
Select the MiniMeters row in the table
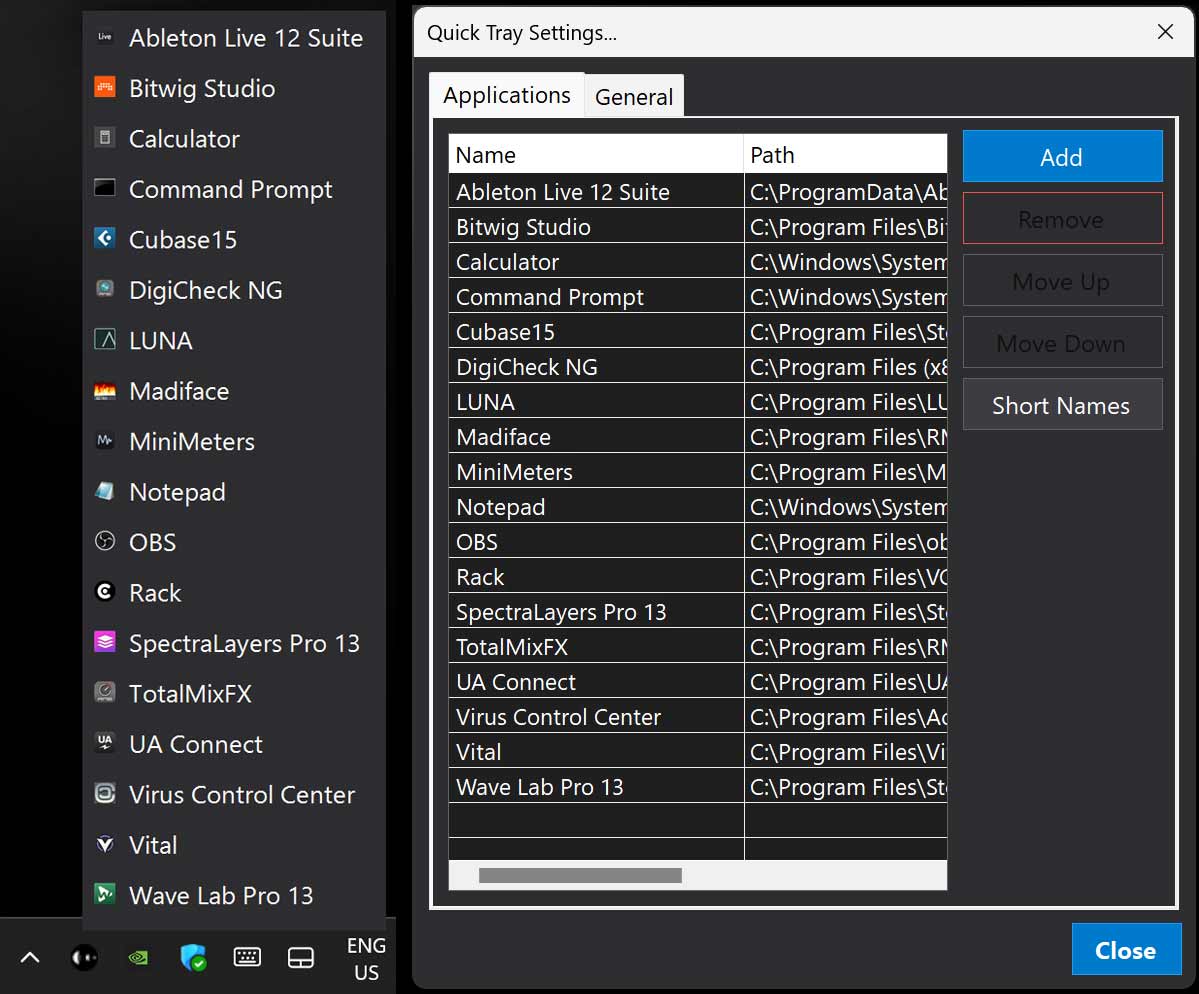(697, 472)
